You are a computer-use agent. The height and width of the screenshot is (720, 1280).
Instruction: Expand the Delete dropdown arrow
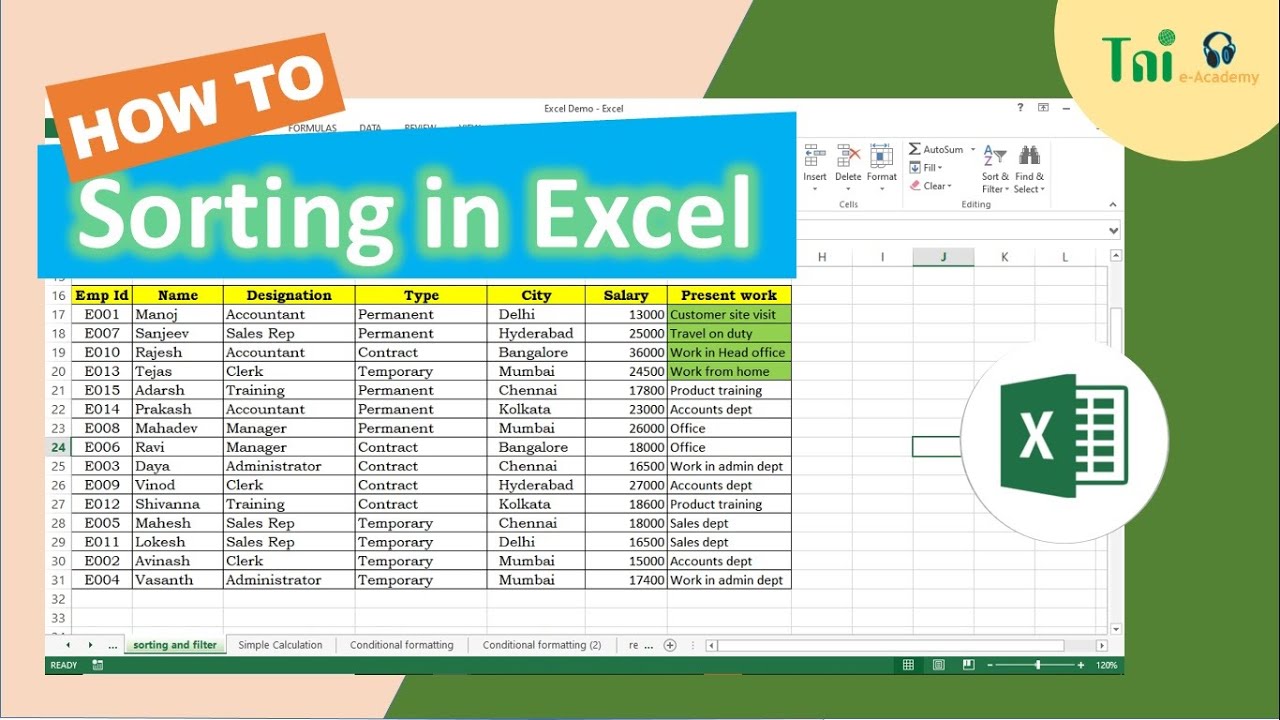848,190
